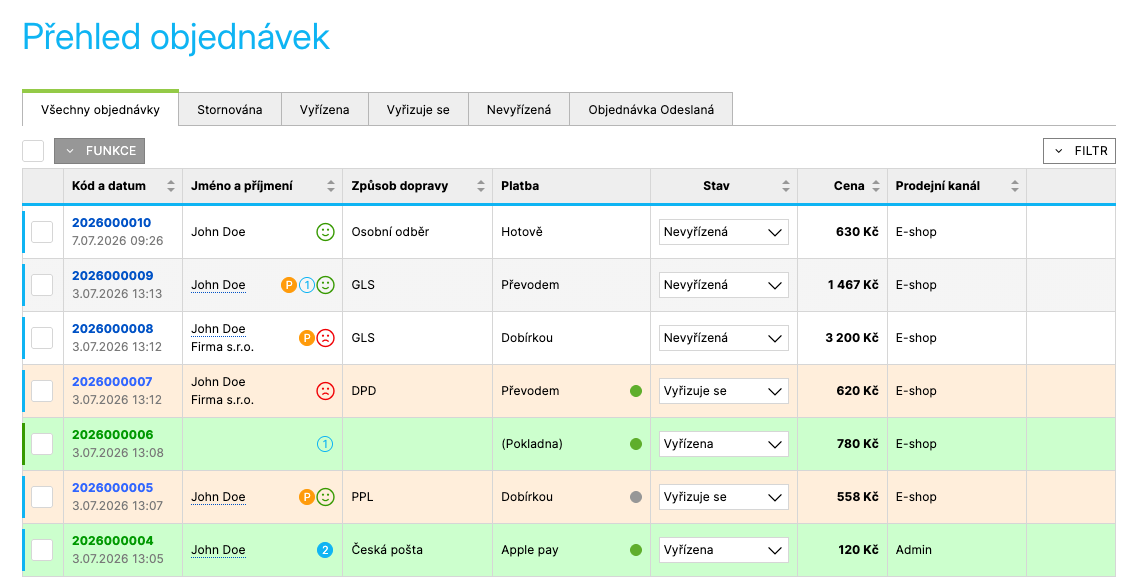Click outlined number 1 icon in order 2026000009
The image size is (1138, 577).
(x=307, y=285)
